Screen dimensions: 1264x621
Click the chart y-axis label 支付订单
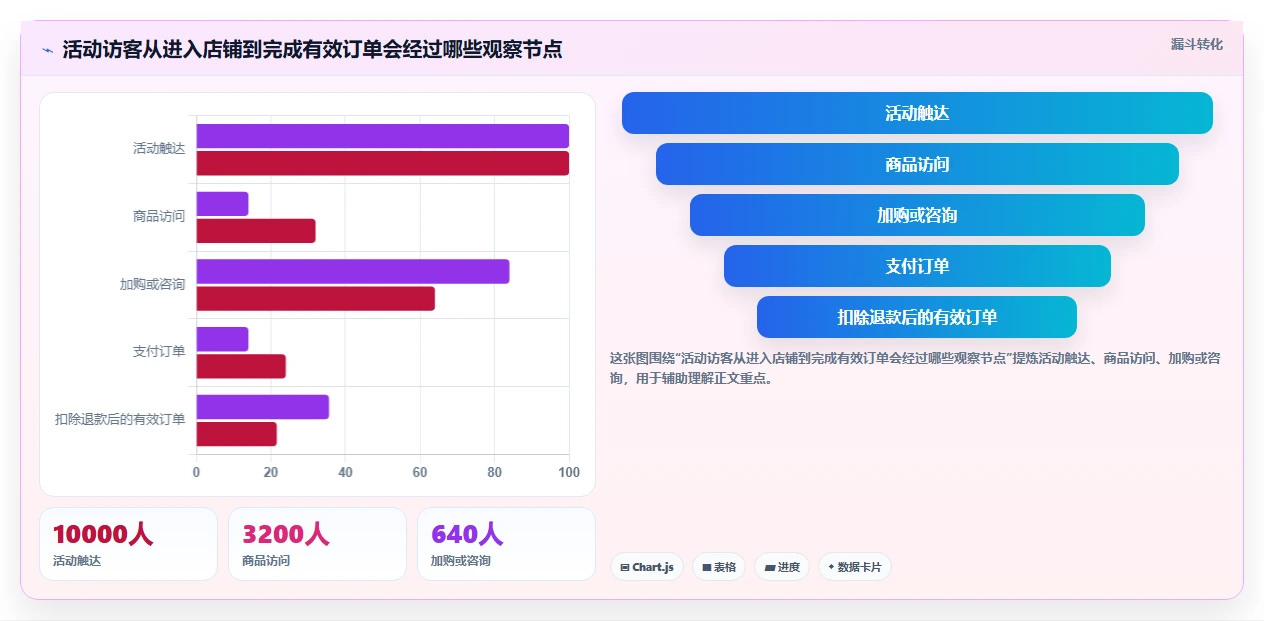coord(159,351)
